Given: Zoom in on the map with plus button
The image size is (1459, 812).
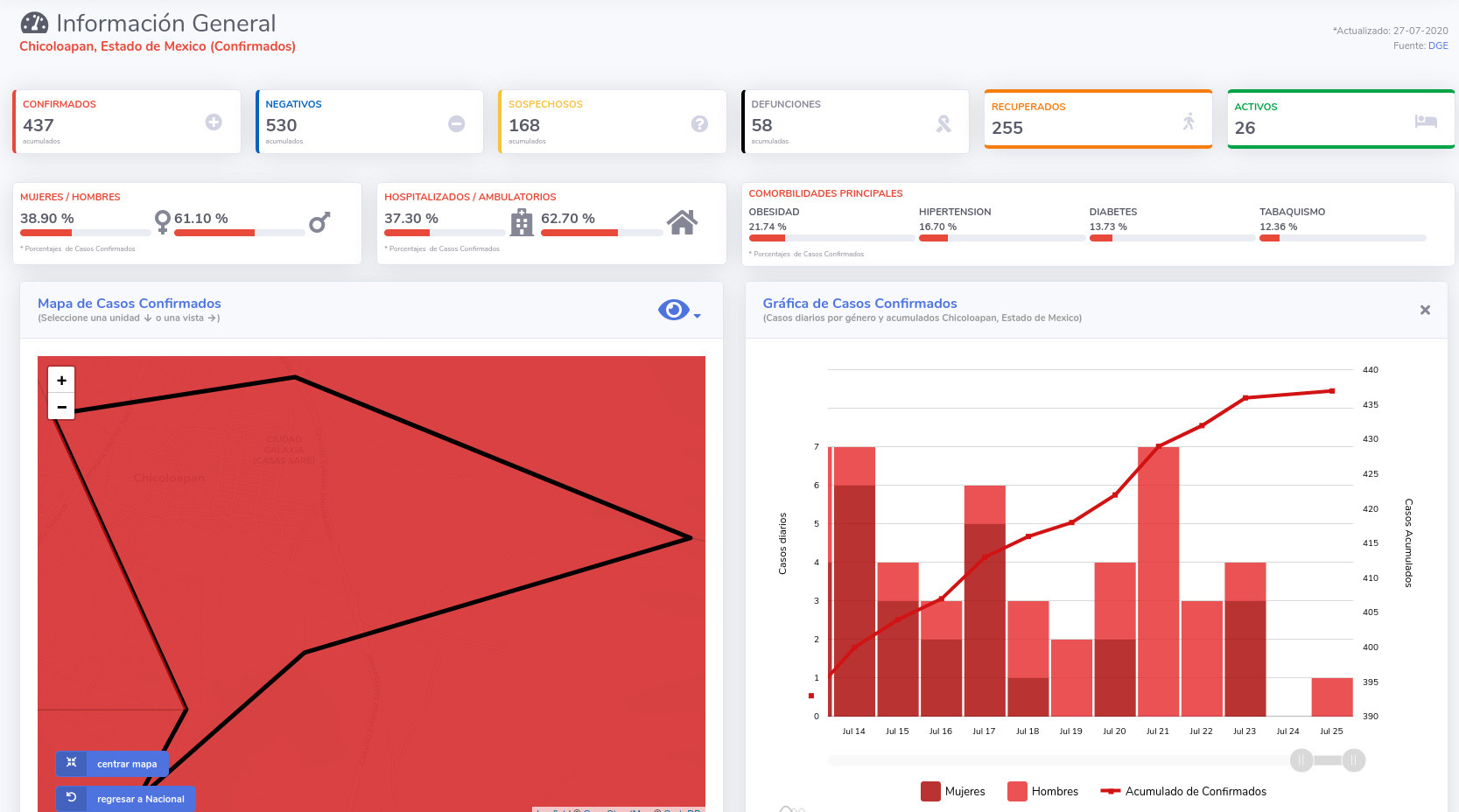Looking at the screenshot, I should pos(61,380).
